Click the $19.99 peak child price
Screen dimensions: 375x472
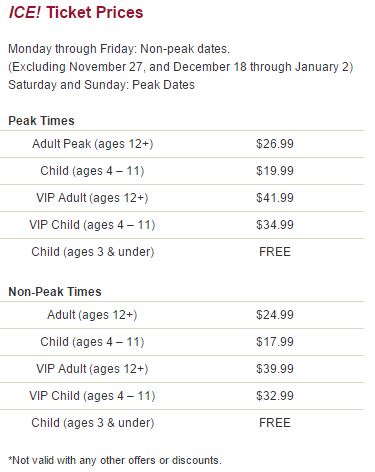pos(275,171)
